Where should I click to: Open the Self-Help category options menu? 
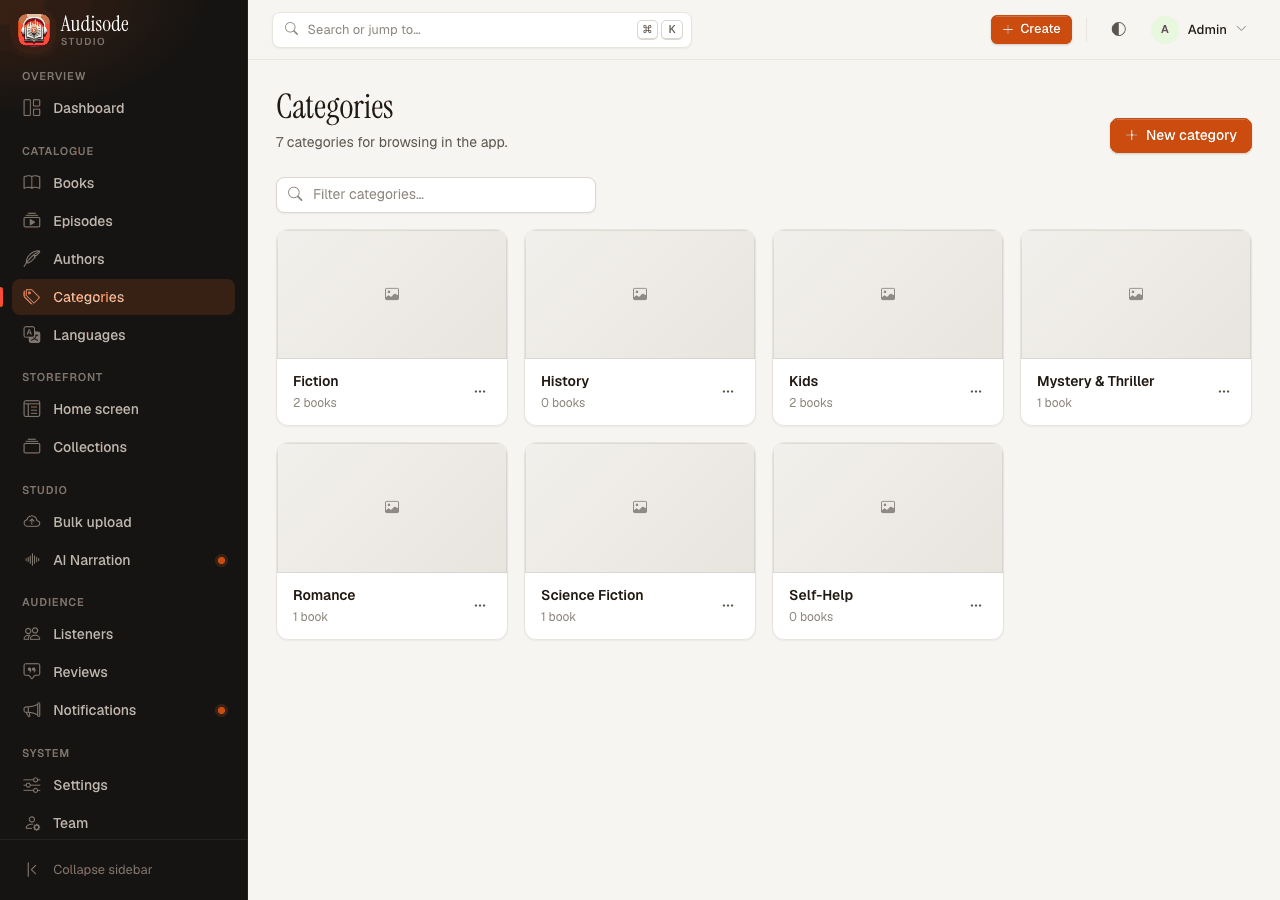pyautogui.click(x=976, y=605)
